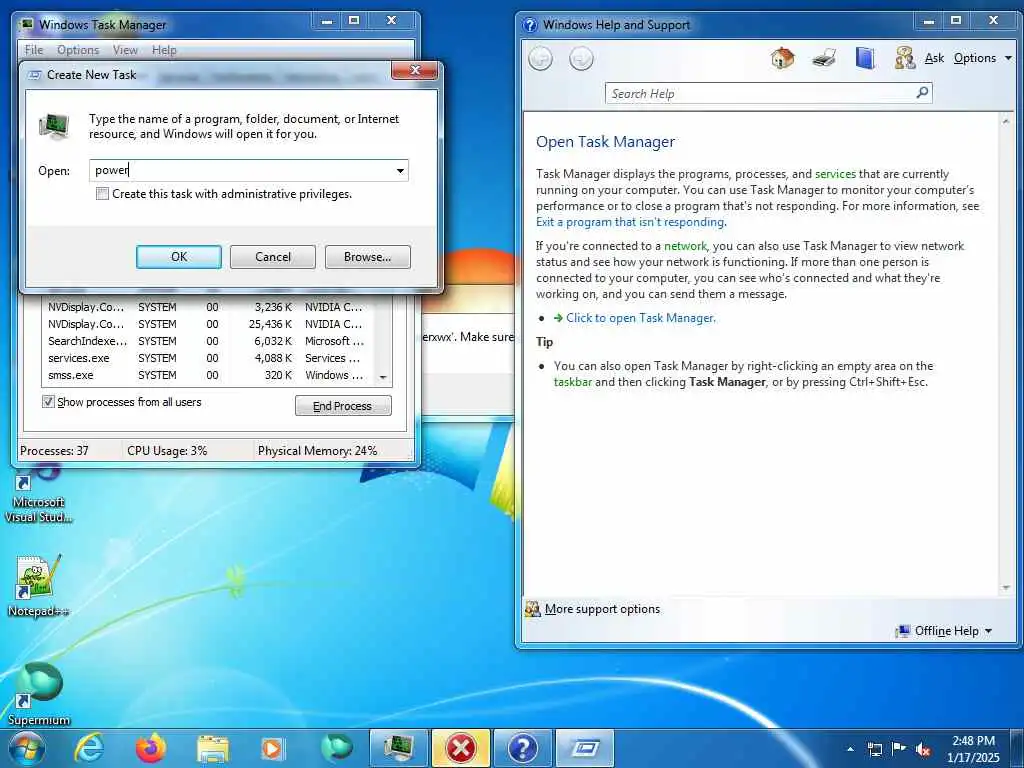Open Task Manager View menu
This screenshot has height=768, width=1024.
tap(125, 50)
